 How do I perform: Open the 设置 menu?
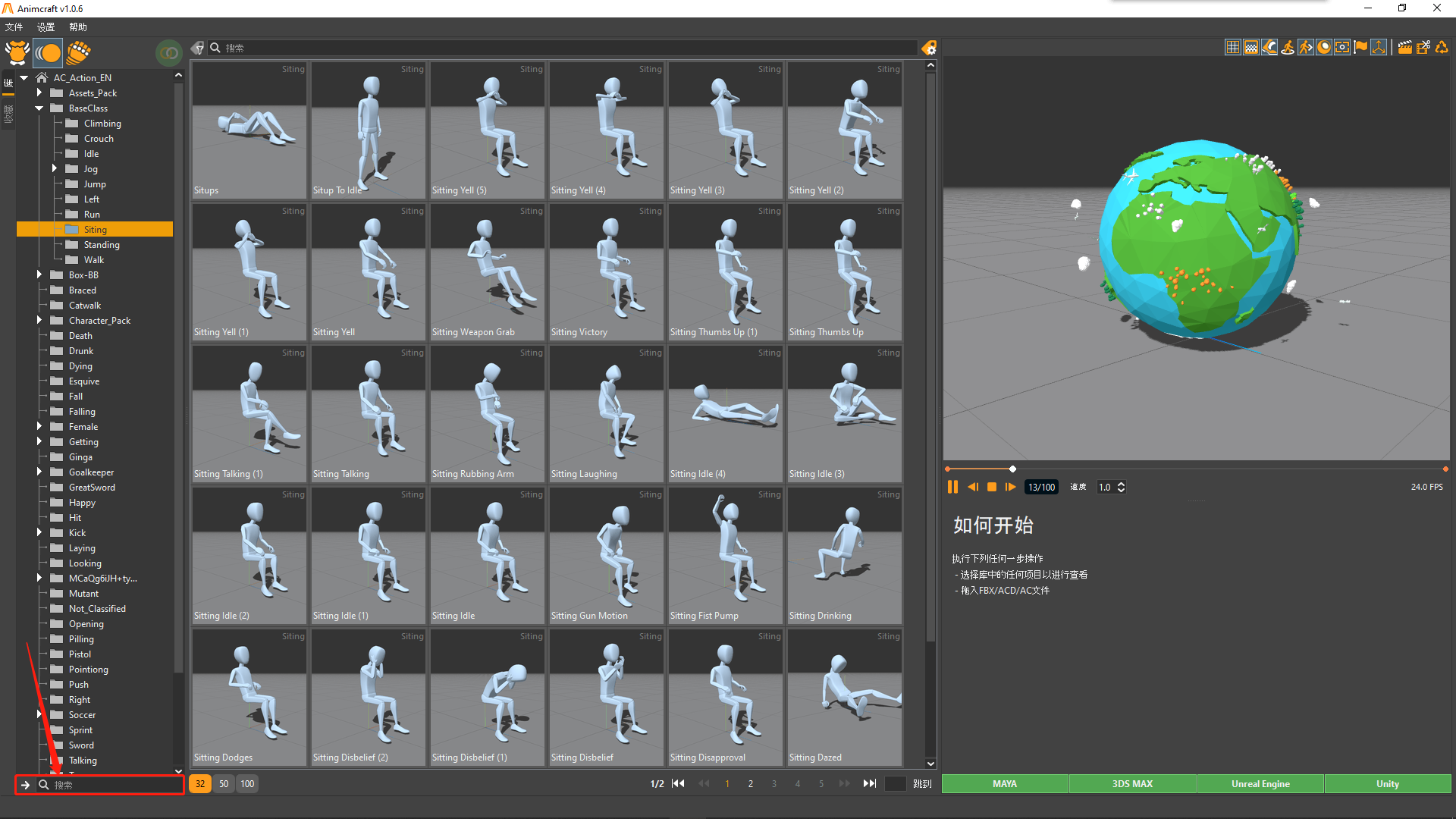tap(46, 27)
